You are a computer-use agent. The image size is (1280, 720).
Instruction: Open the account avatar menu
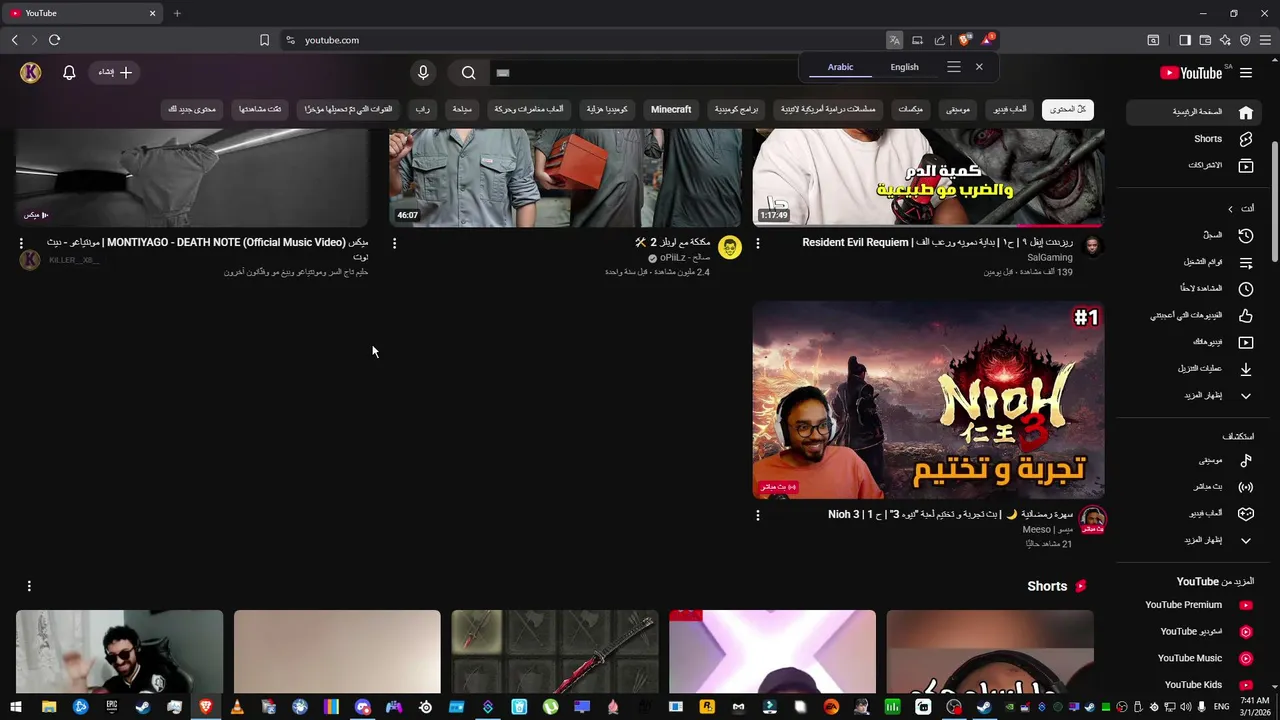tap(31, 73)
